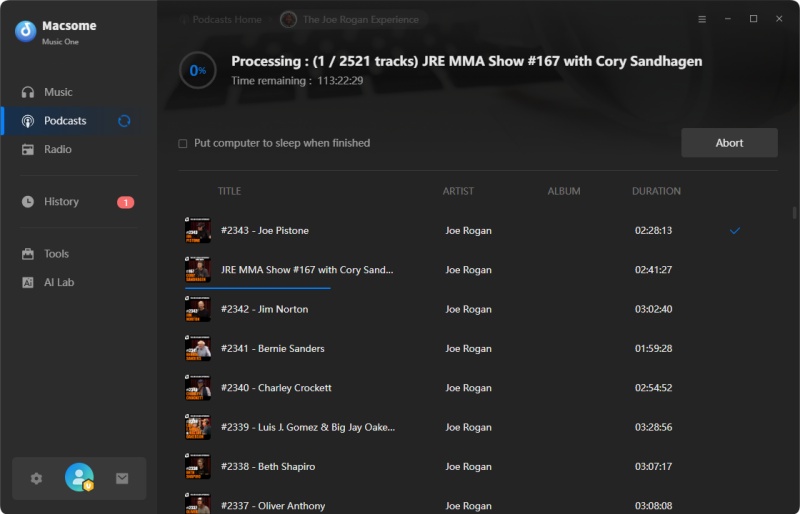Click the Time remaining 113:22:29 text
800x514 pixels.
[297, 81]
